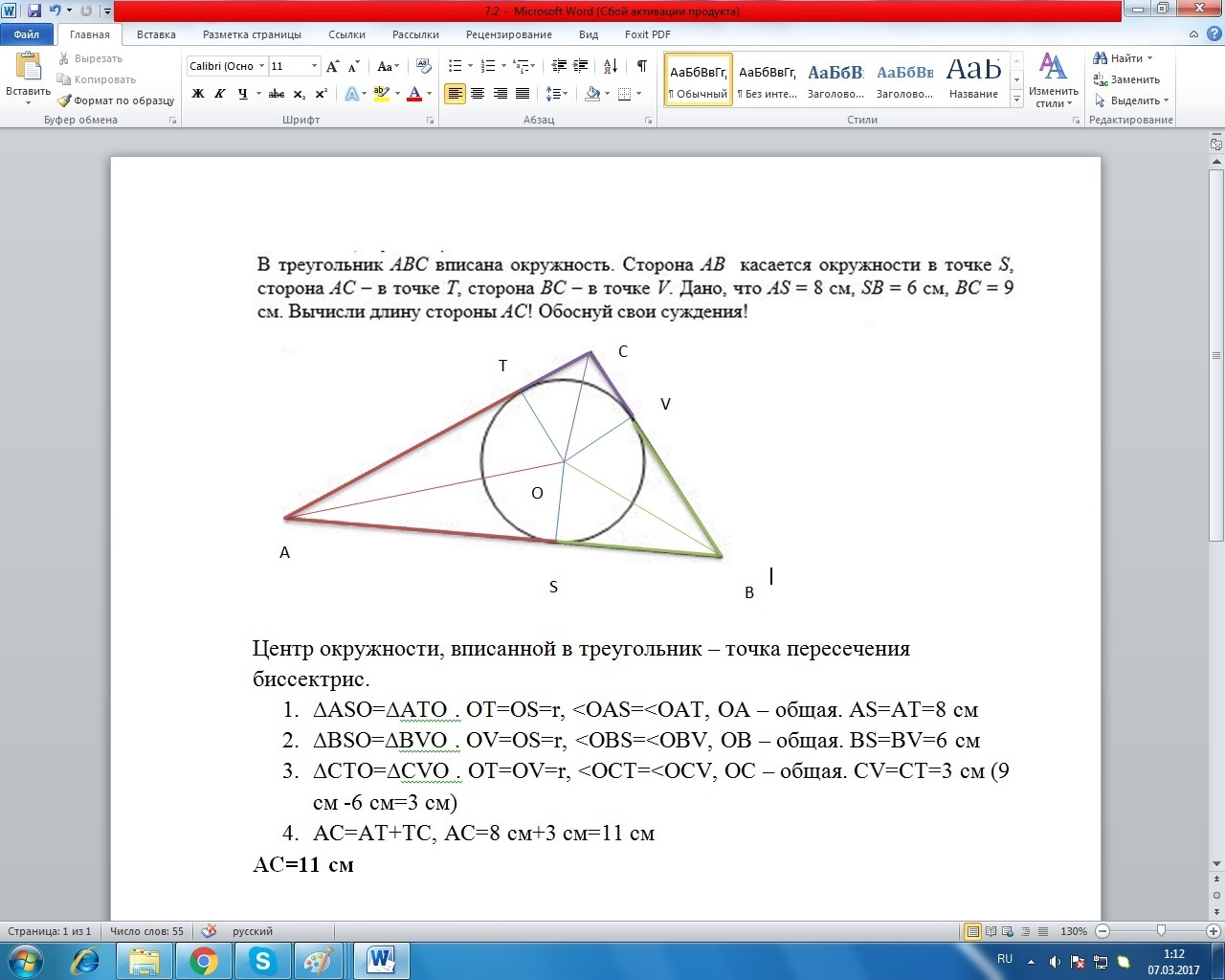Toggle bold (Ж) formatting

coord(198,94)
